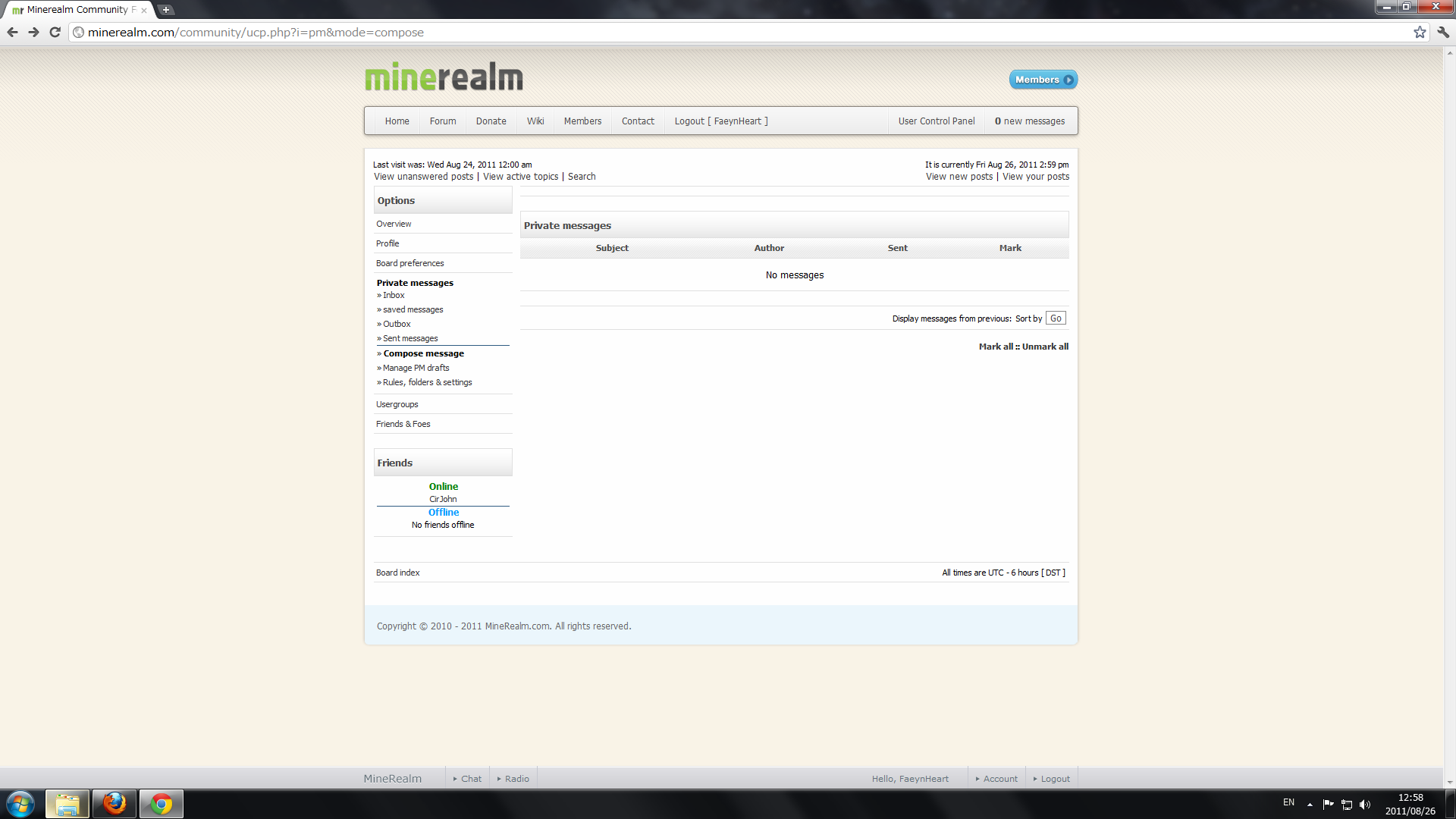This screenshot has width=1456, height=819.
Task: Open Windows Explorer folder taskbar icon
Action: point(67,804)
